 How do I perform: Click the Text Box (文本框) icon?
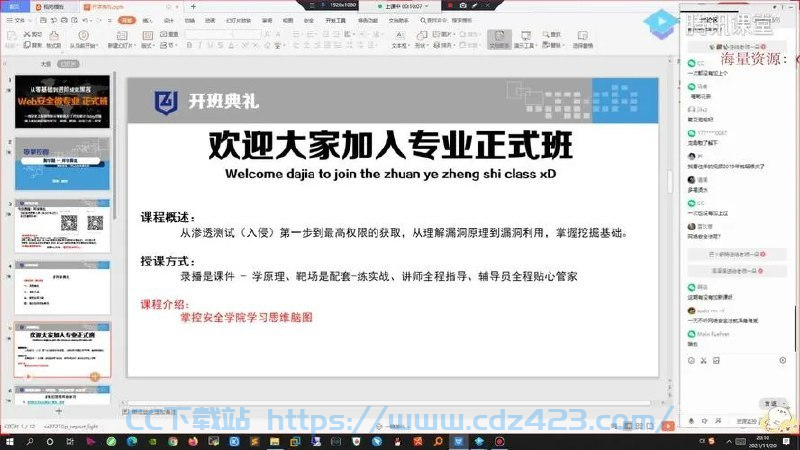click(x=400, y=35)
